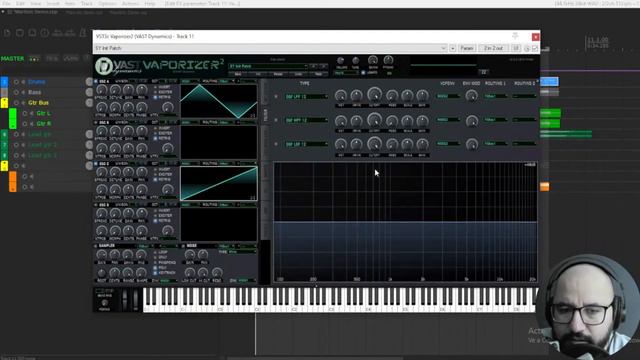Toggle the LEGATO checkbox
This screenshot has height=360, width=640.
pos(363,73)
